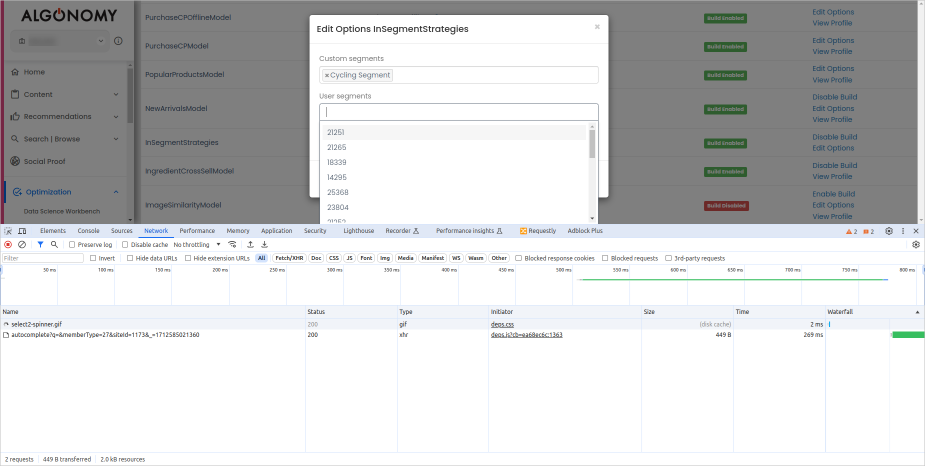Viewport: 925px width, 466px height.
Task: Tick the Blocked requests checkbox
Action: 605,258
